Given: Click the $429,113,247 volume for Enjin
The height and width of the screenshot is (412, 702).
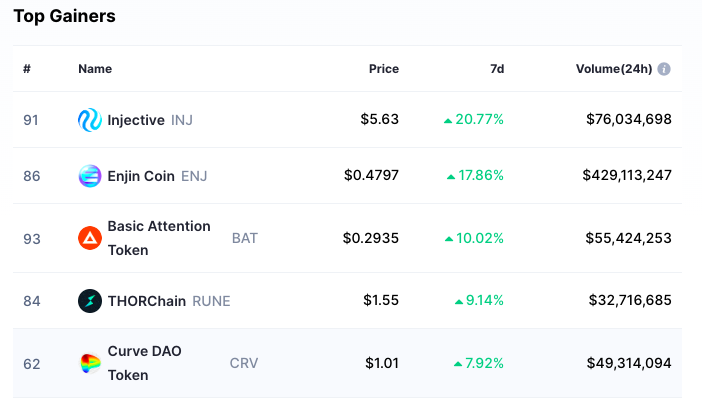Looking at the screenshot, I should 627,175.
